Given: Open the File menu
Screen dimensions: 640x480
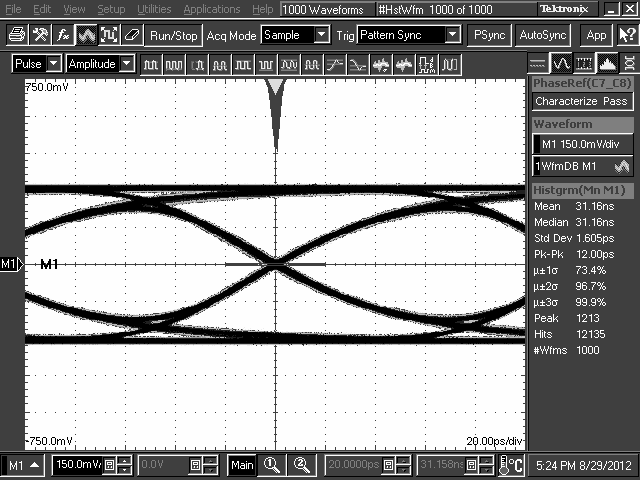Looking at the screenshot, I should click(13, 9).
